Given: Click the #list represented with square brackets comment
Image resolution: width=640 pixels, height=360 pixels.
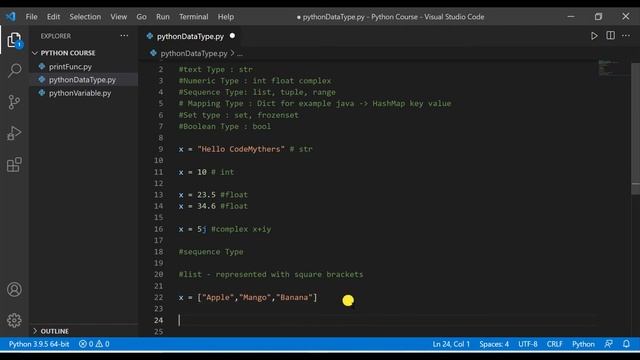Looking at the screenshot, I should (x=271, y=275).
